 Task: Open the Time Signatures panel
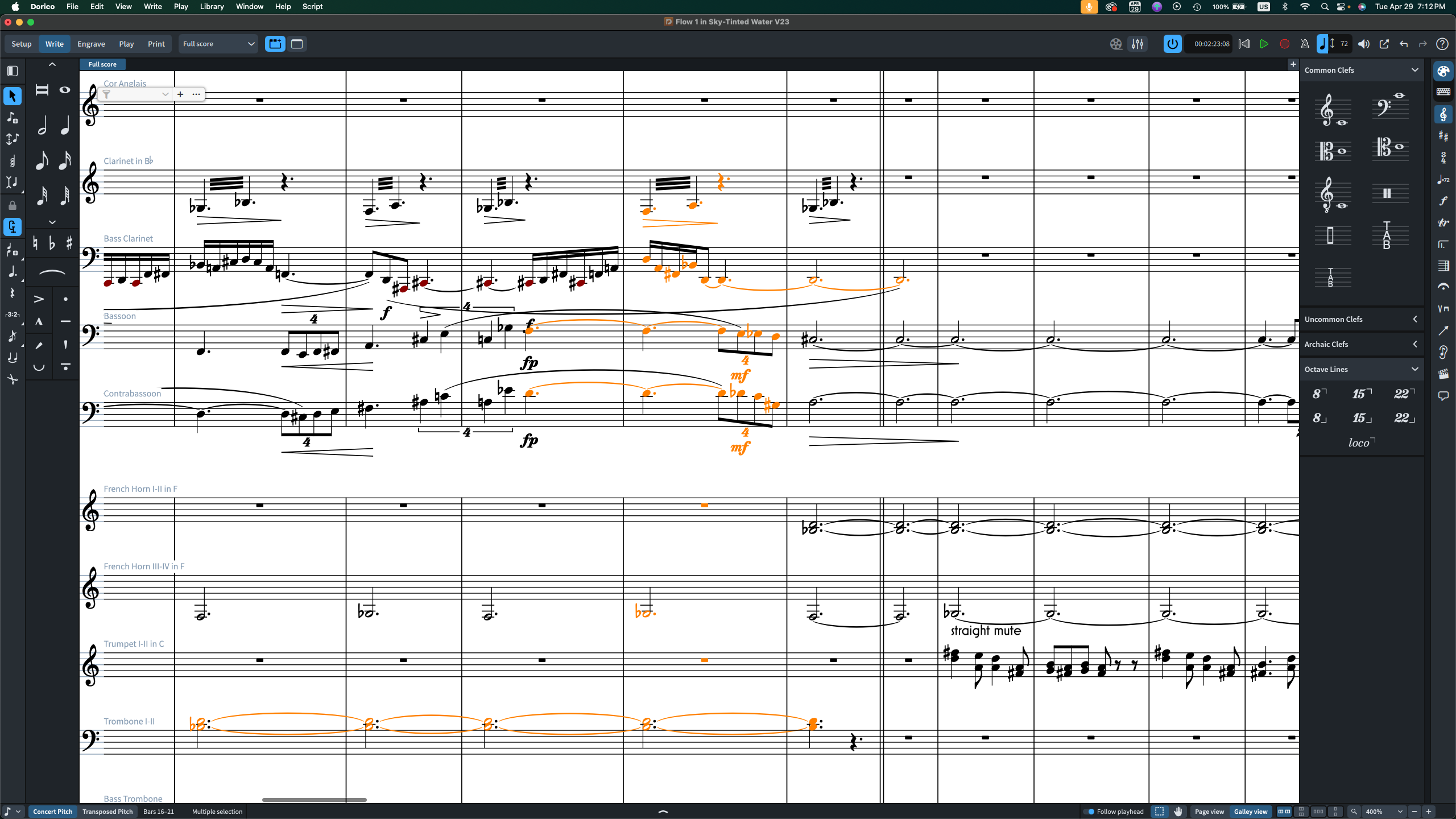coord(1443,158)
